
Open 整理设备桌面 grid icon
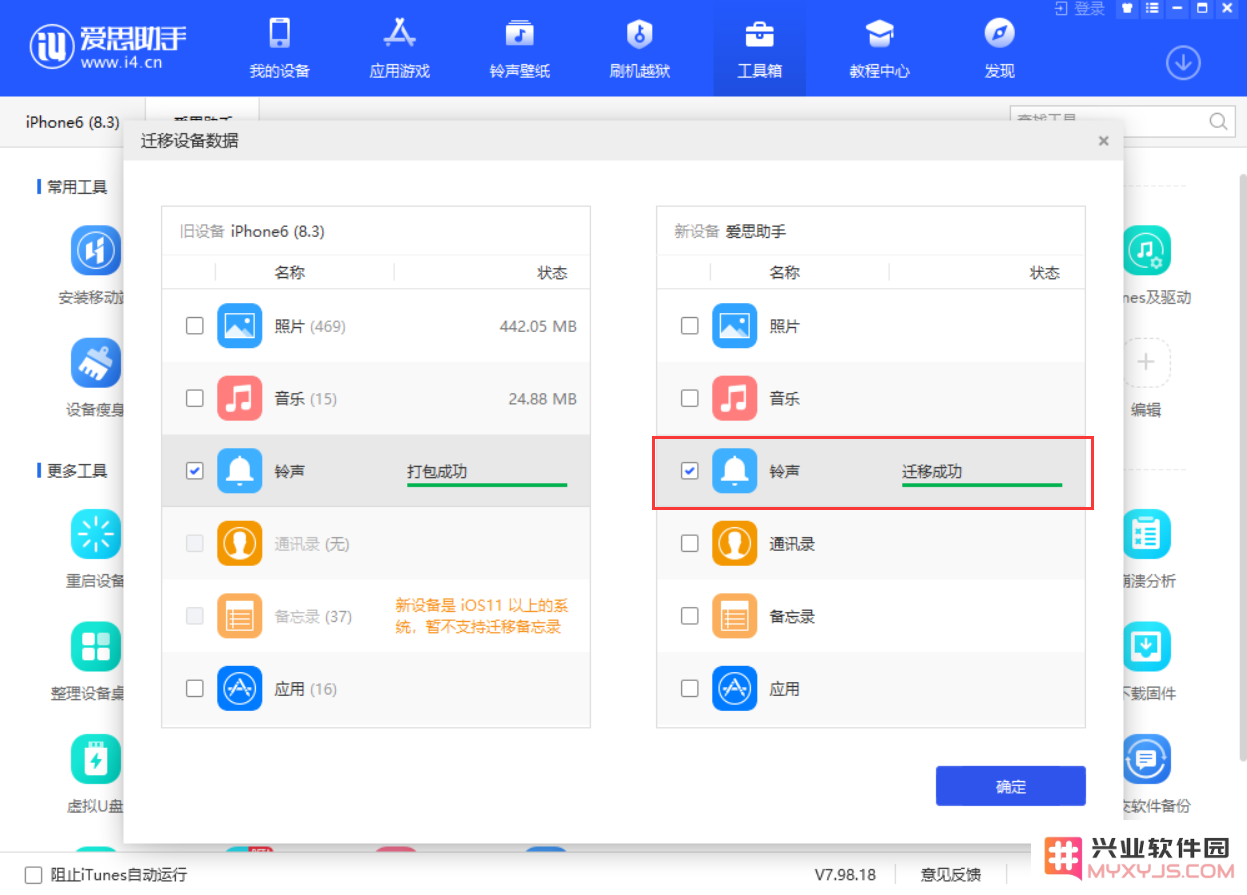click(x=96, y=647)
